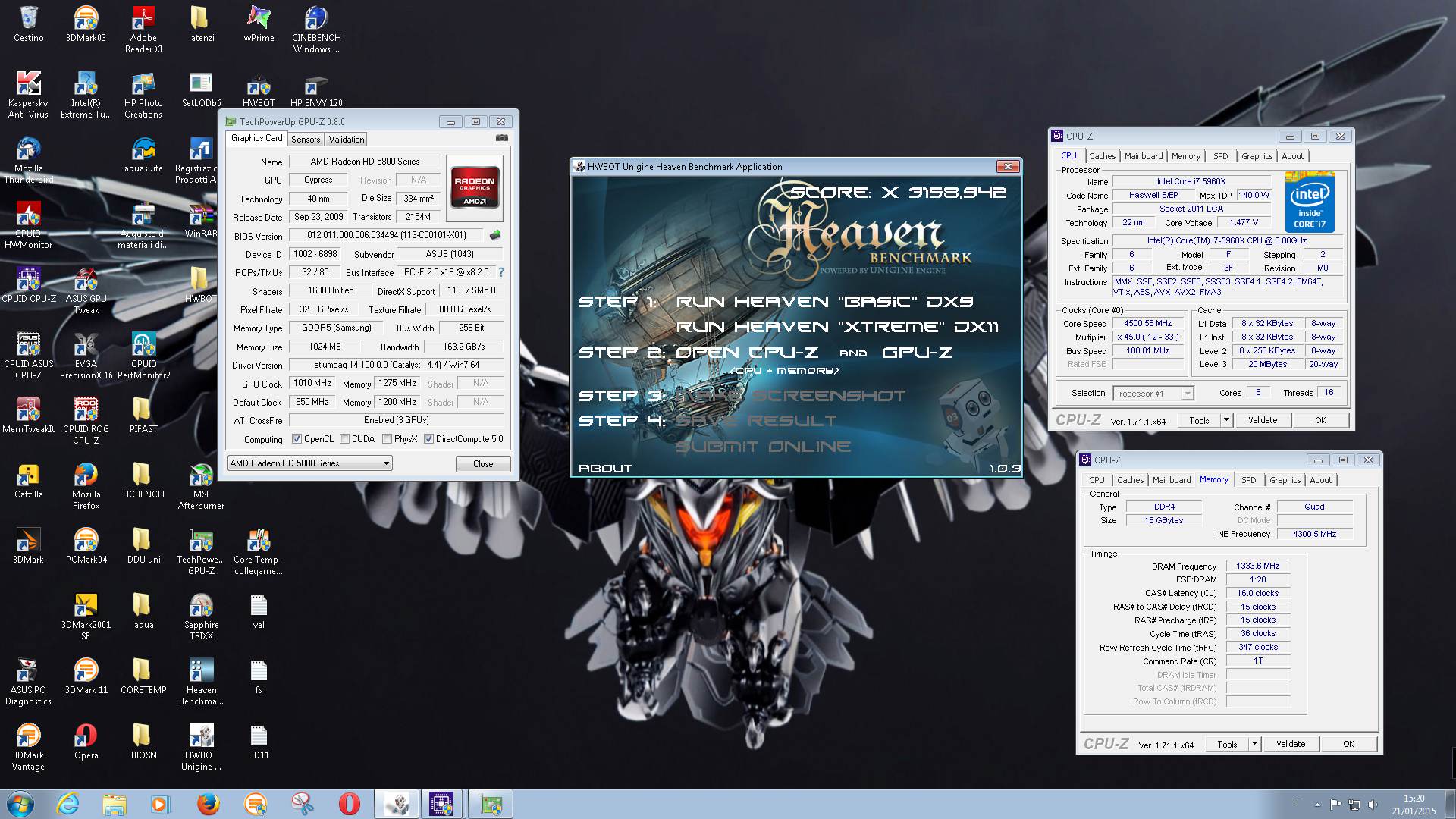1456x819 pixels.
Task: Click the Opera taskbar icon
Action: (349, 804)
